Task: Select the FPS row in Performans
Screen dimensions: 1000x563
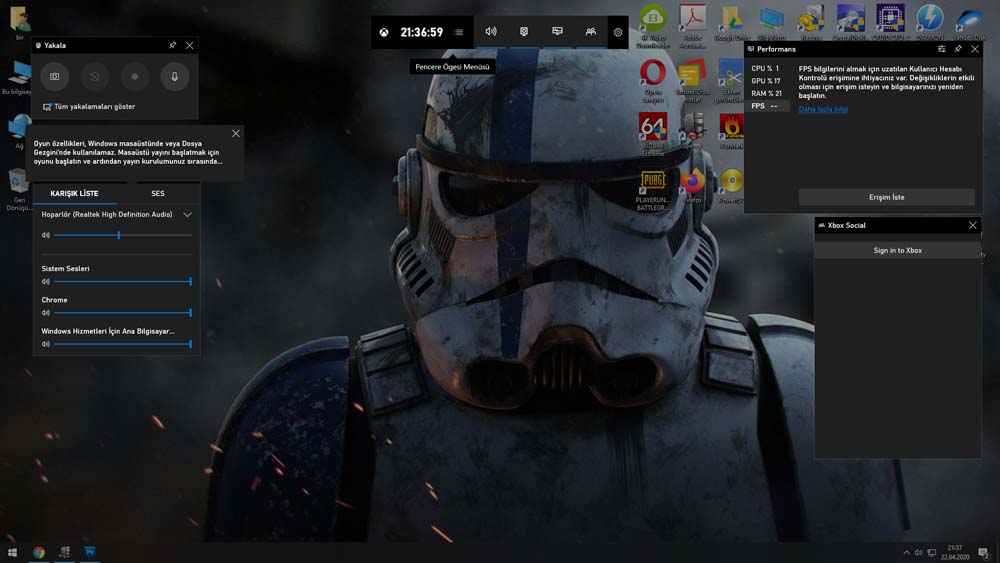Action: [x=768, y=106]
